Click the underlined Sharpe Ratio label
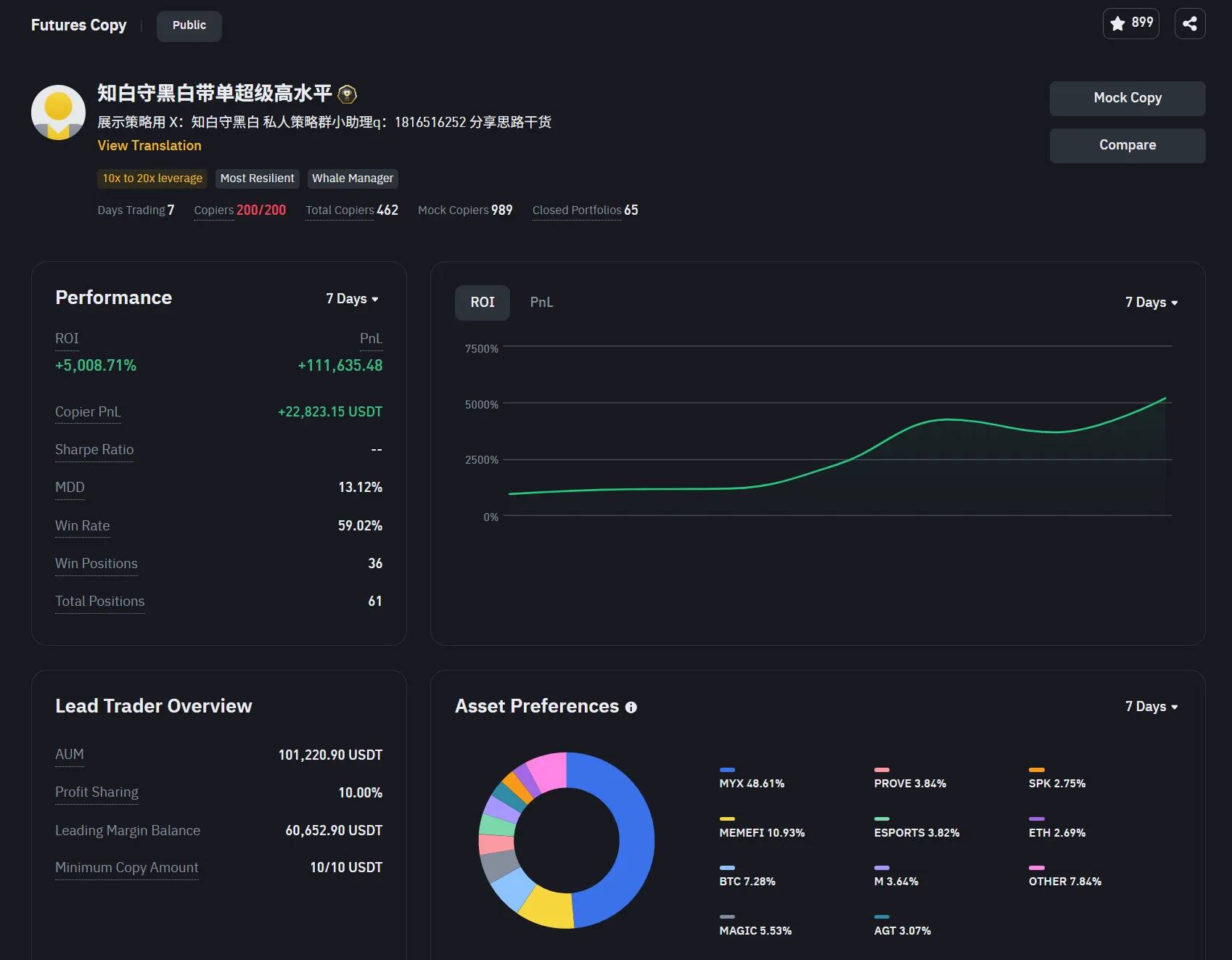The image size is (1232, 960). [94, 450]
